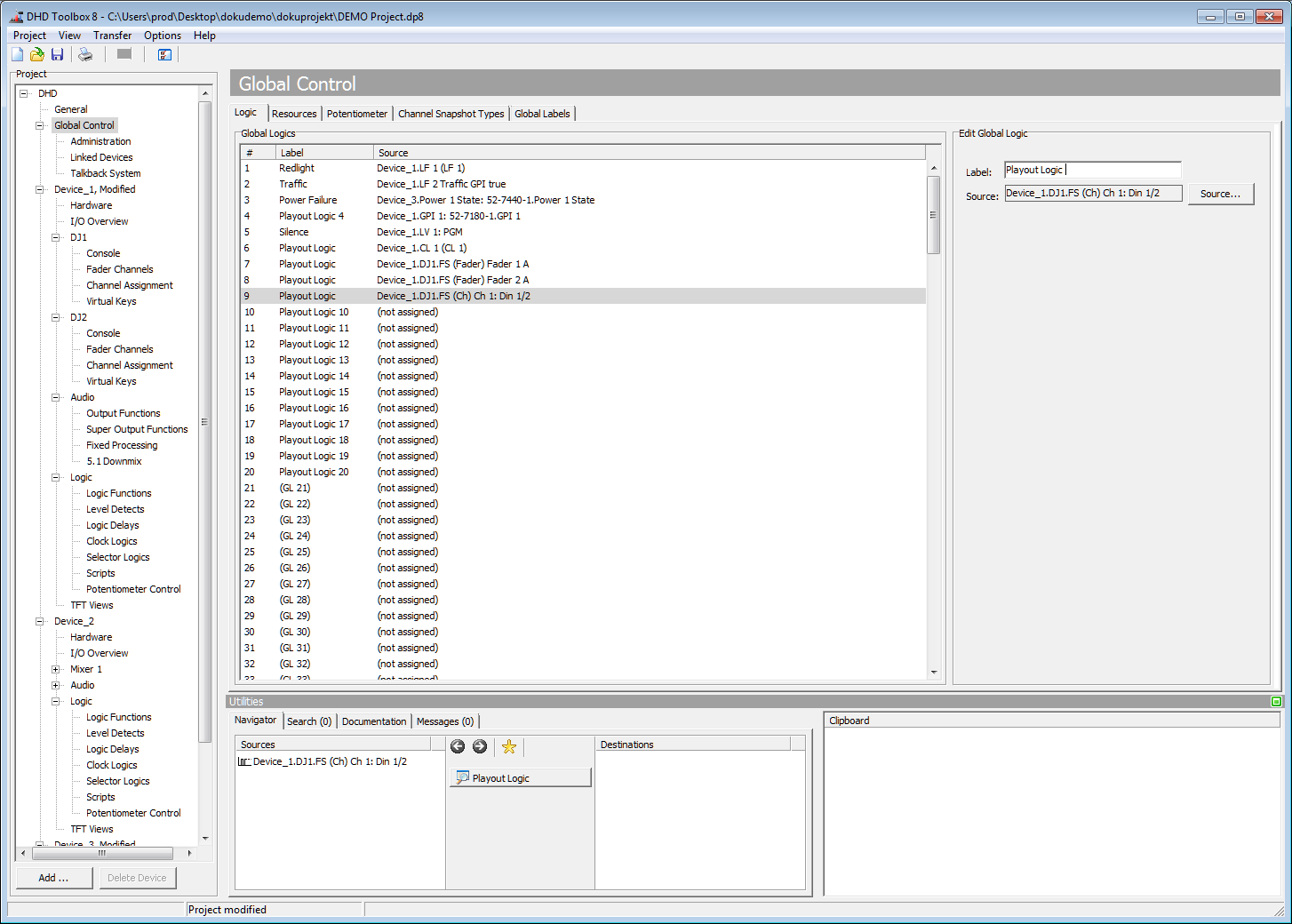Screen dimensions: 1292x924
Task: Click the Global Logics vertical scrollbar
Action: (934, 213)
